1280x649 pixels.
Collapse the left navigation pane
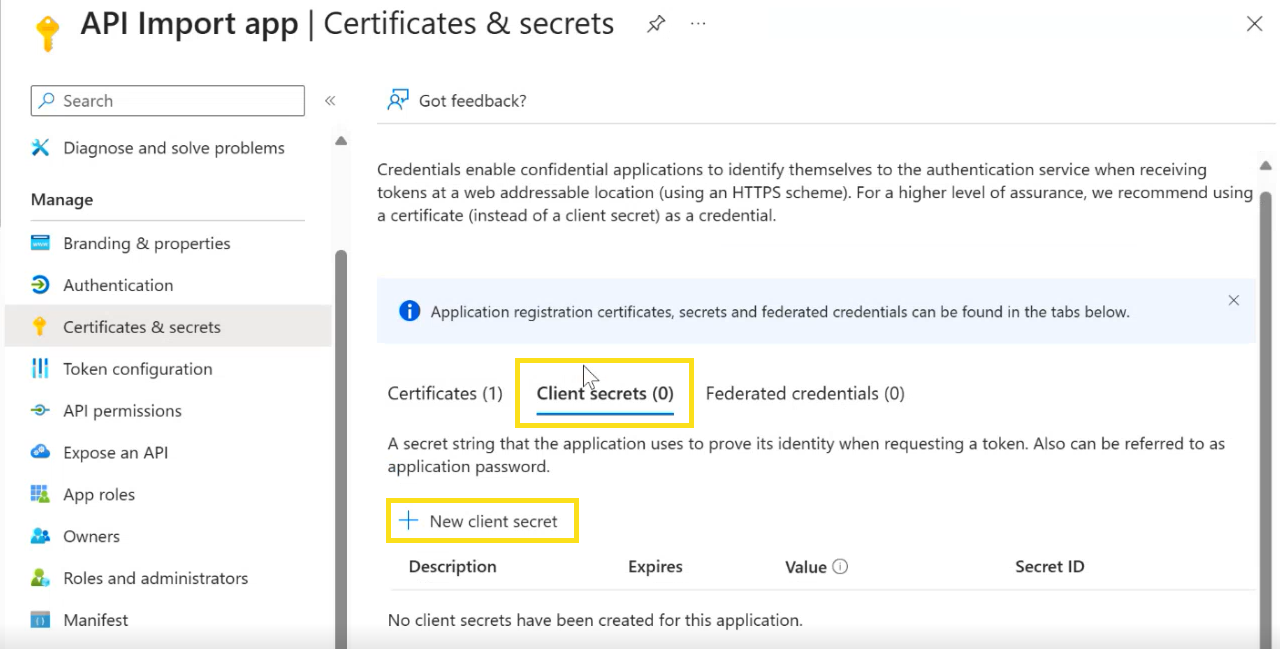(330, 100)
